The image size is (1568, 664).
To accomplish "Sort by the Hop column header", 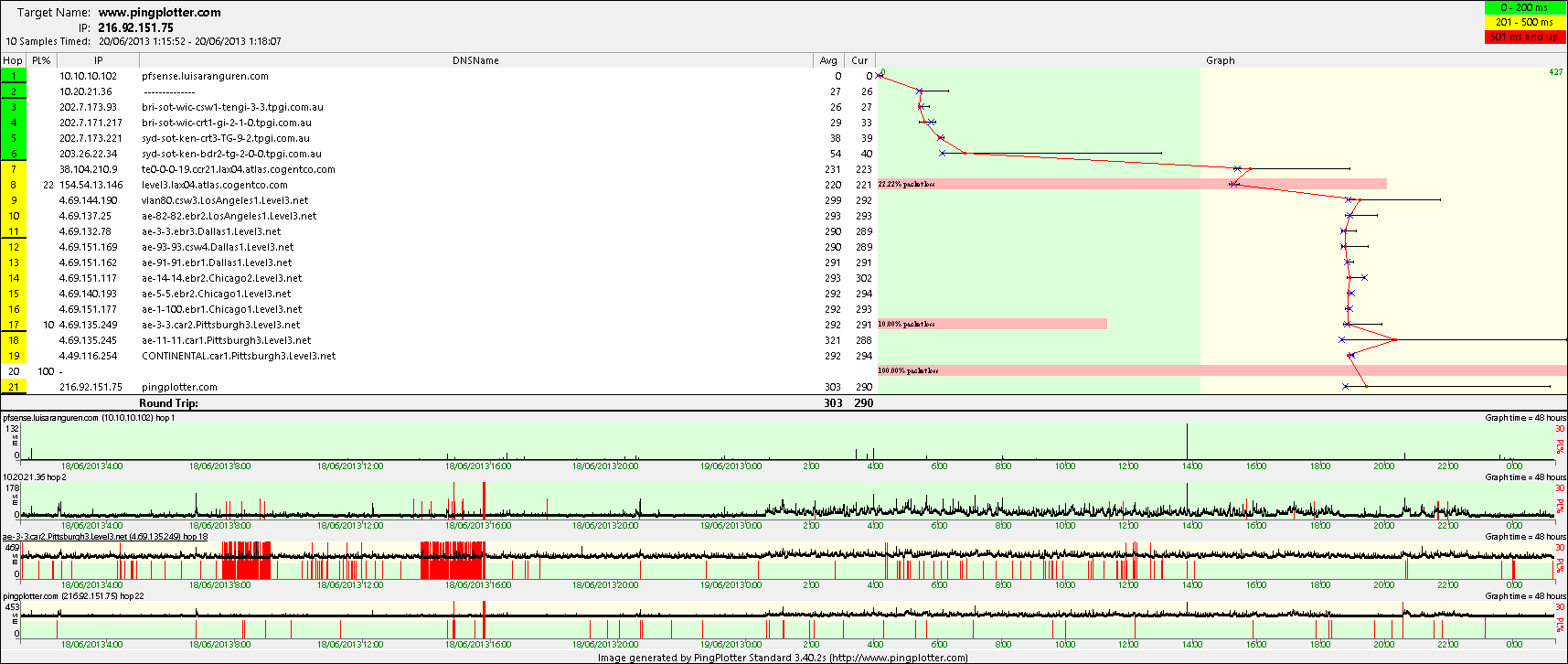I will click(x=13, y=60).
